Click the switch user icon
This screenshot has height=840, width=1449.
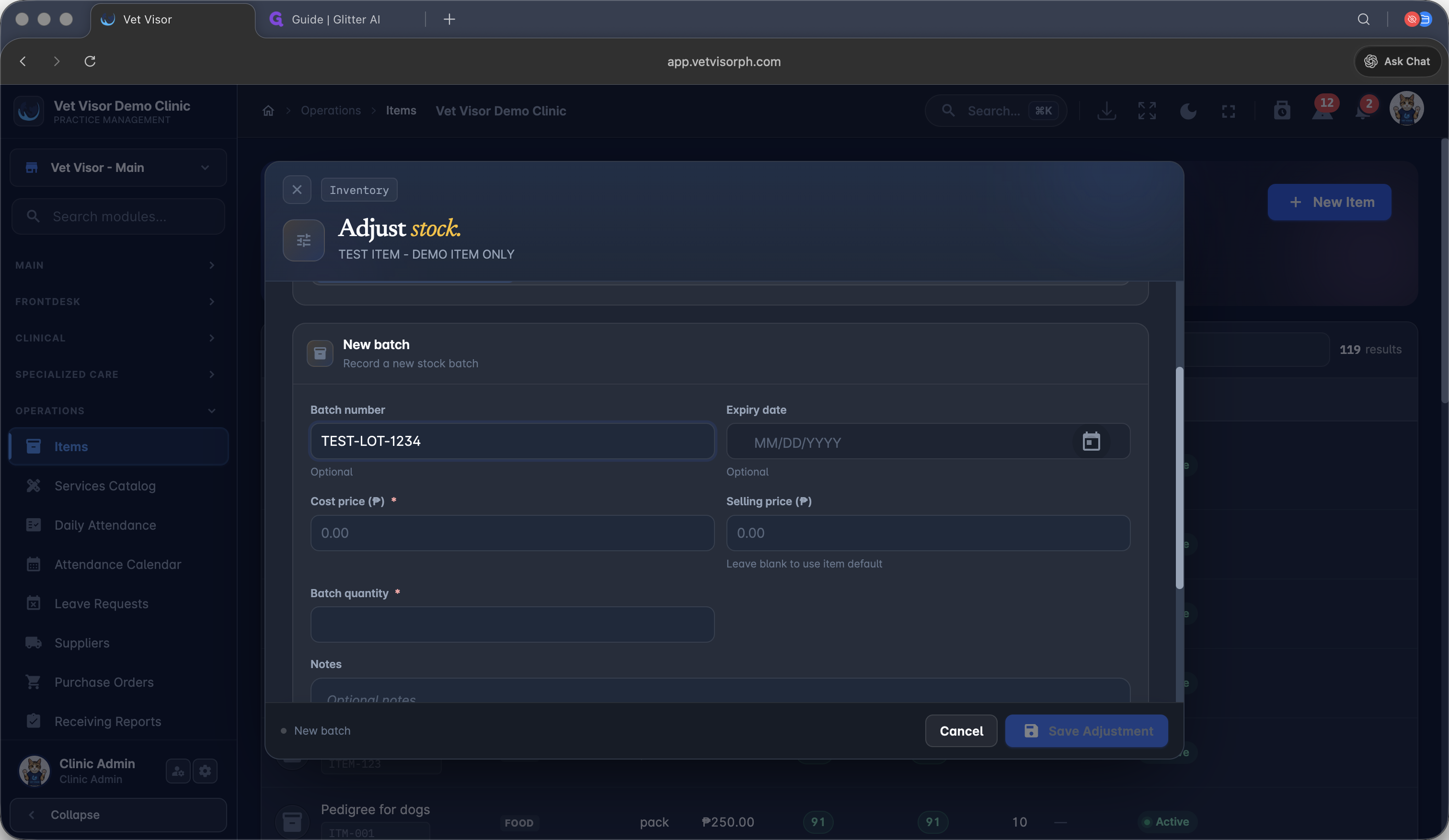[178, 771]
